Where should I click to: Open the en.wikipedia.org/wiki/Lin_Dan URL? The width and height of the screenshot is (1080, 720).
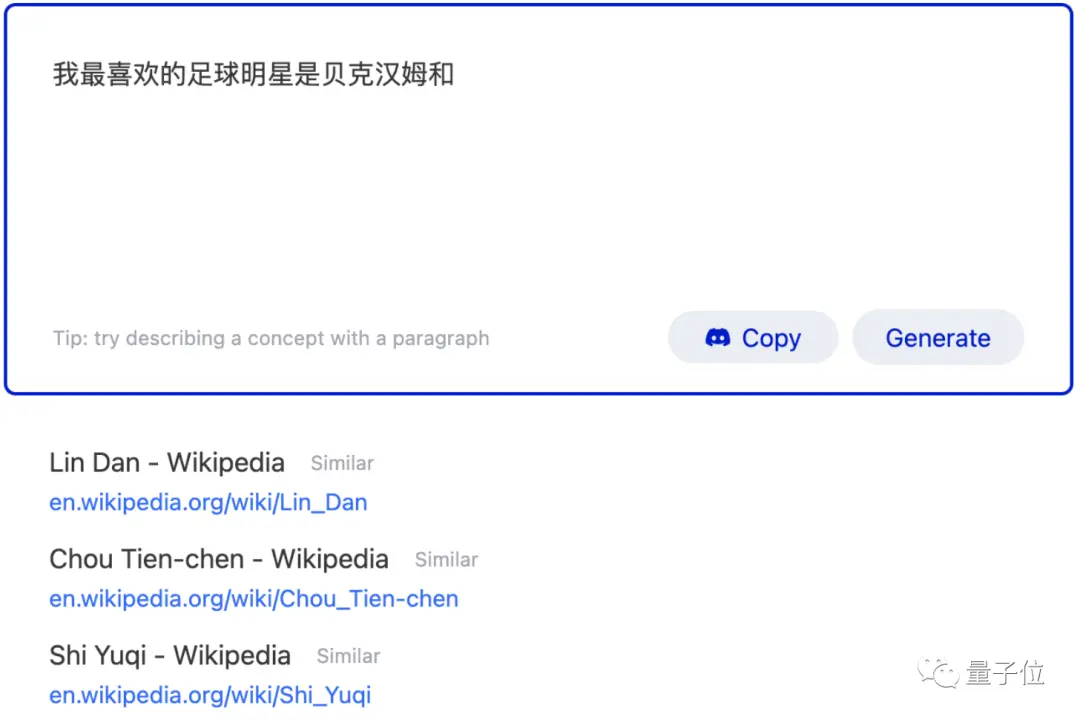[x=208, y=502]
